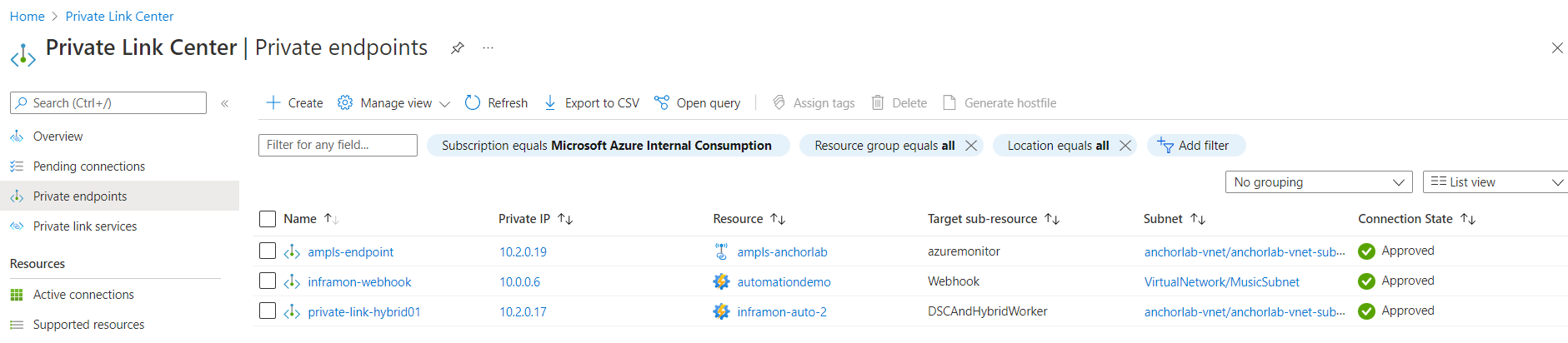Image resolution: width=1568 pixels, height=343 pixels.
Task: Click the Delete trash icon
Action: (878, 102)
